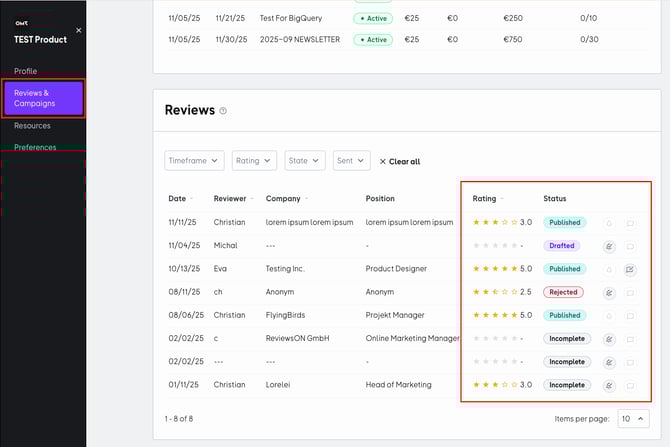Click the Active status badge for Test For BigQuery
This screenshot has width=670, height=447.
[373, 18]
